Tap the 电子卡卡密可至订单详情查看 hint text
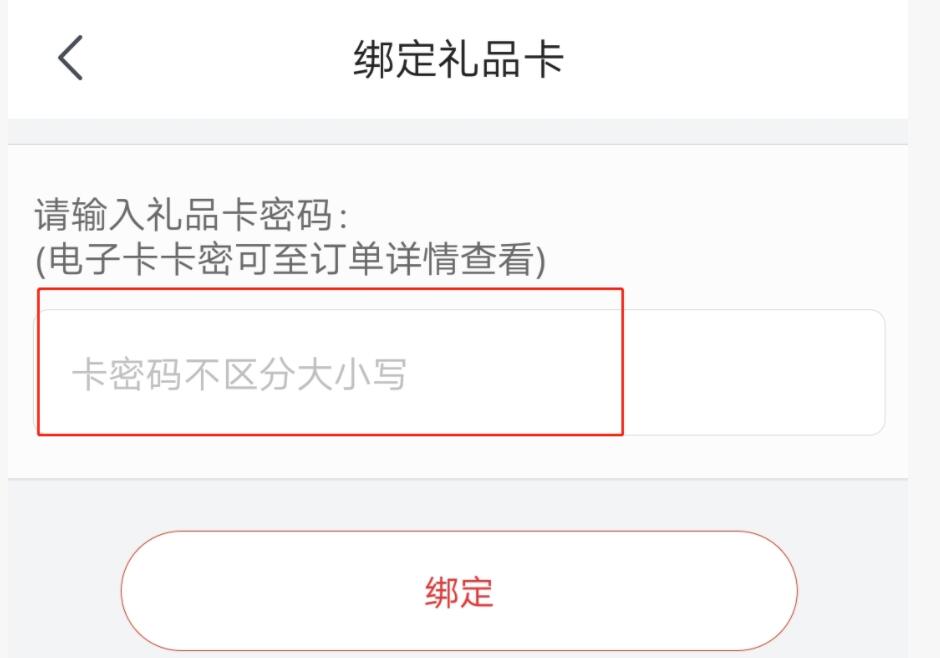 (x=291, y=259)
